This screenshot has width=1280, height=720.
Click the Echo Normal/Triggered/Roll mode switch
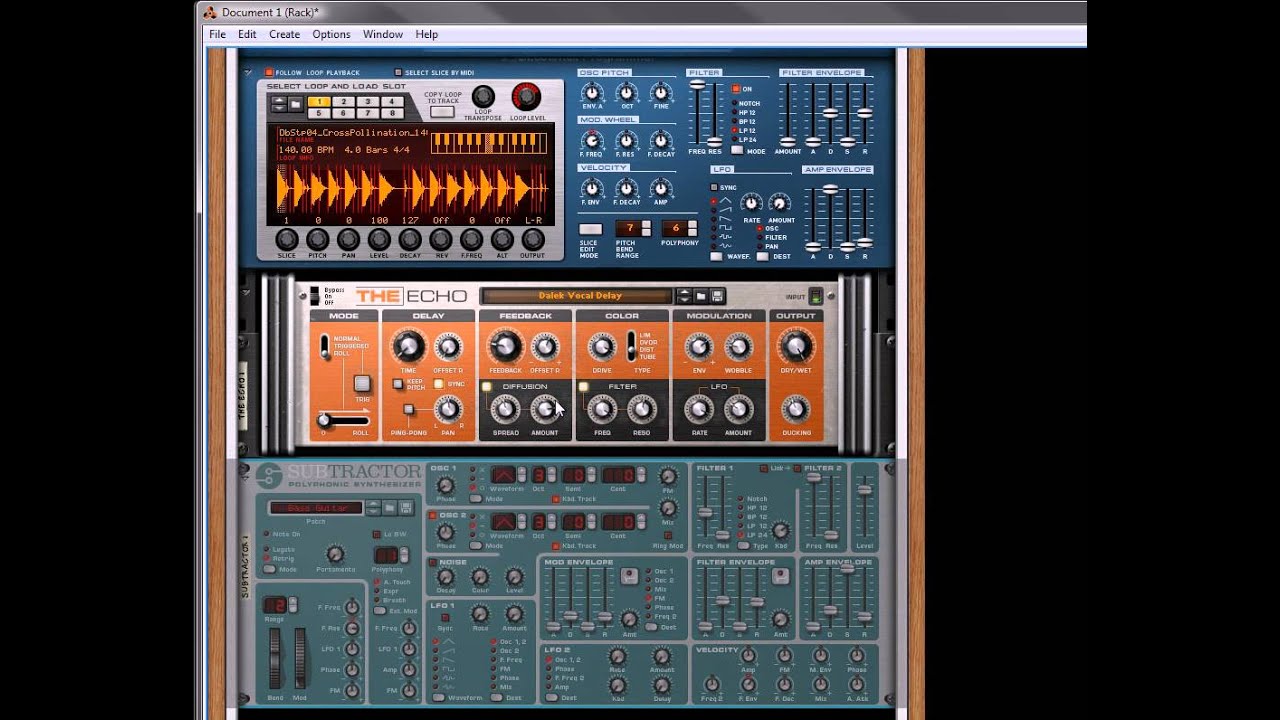pos(324,347)
